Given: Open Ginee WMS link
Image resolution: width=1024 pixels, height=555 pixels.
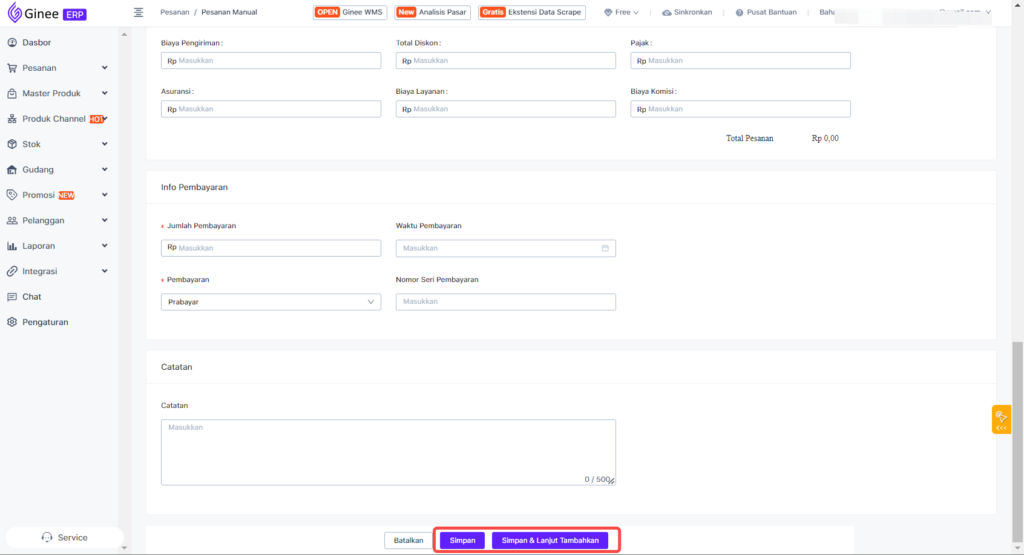Looking at the screenshot, I should coord(350,12).
